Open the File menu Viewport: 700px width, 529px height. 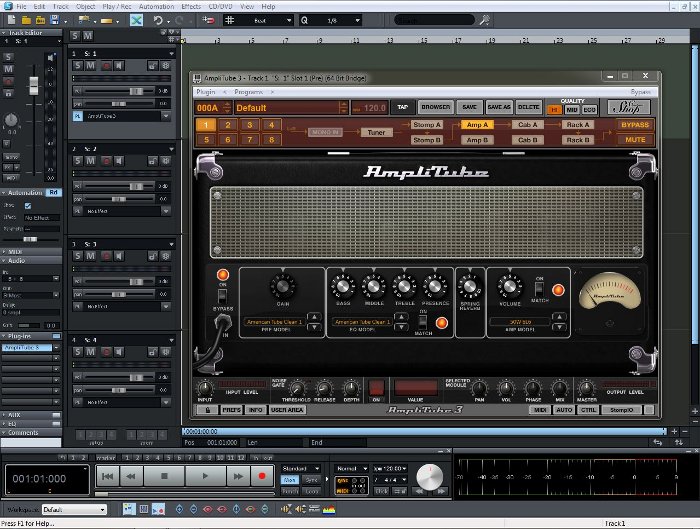tap(21, 6)
